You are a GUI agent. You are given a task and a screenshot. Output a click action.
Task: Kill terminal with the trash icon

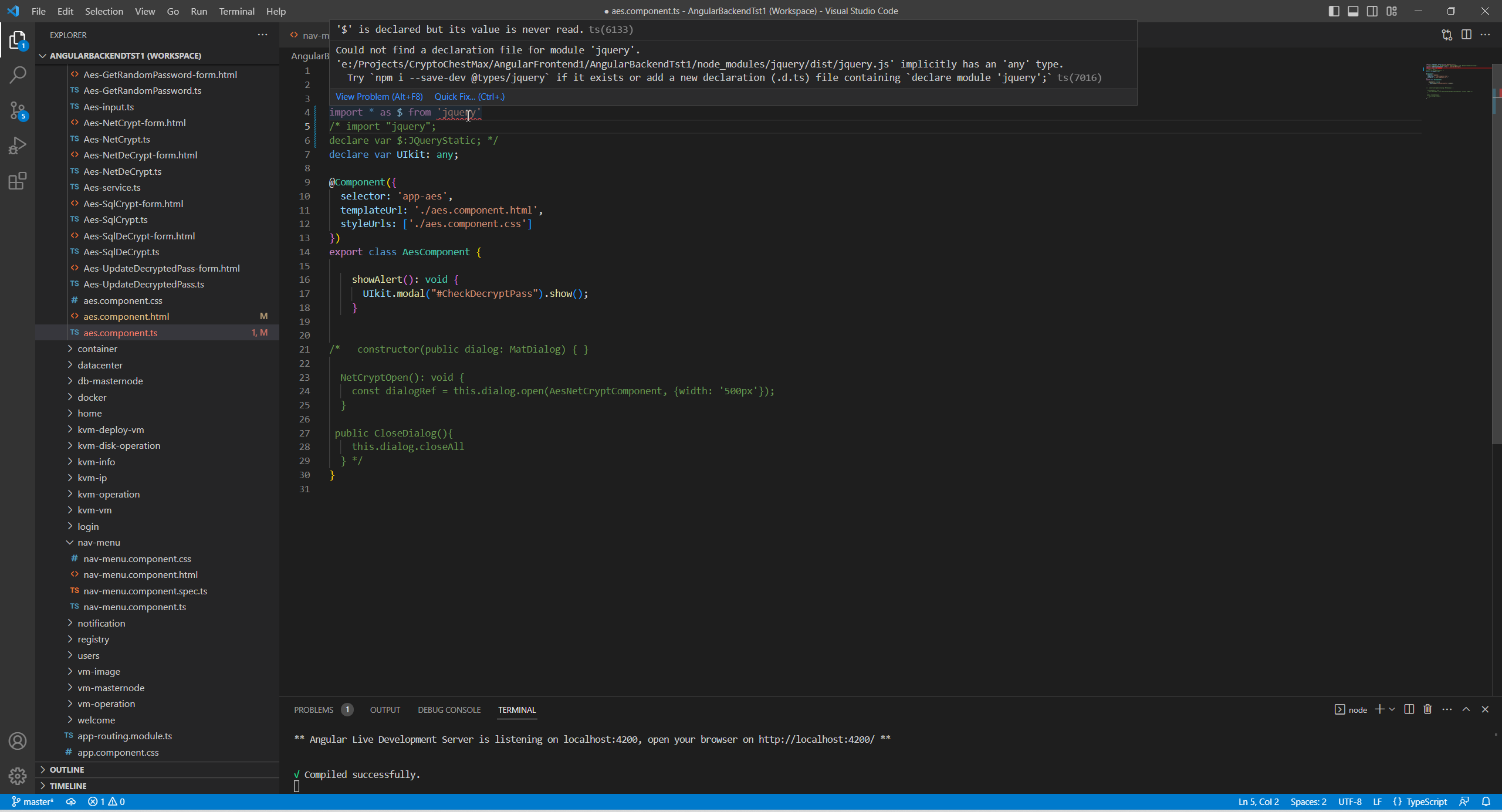1427,709
